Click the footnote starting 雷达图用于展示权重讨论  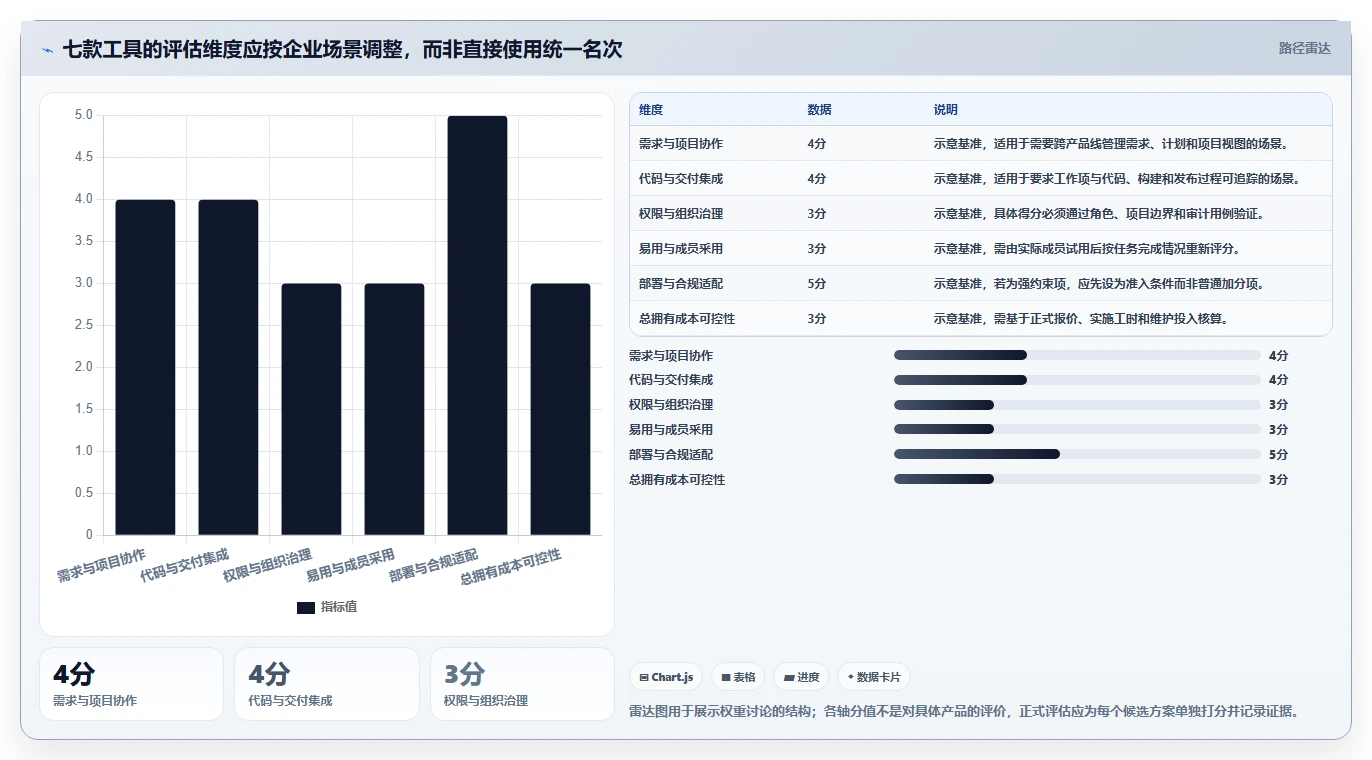(965, 712)
